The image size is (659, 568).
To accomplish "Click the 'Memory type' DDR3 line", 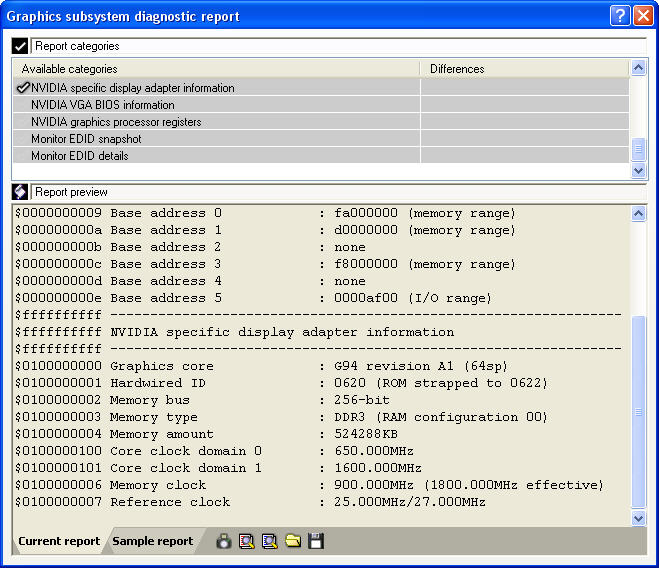I will [281, 417].
